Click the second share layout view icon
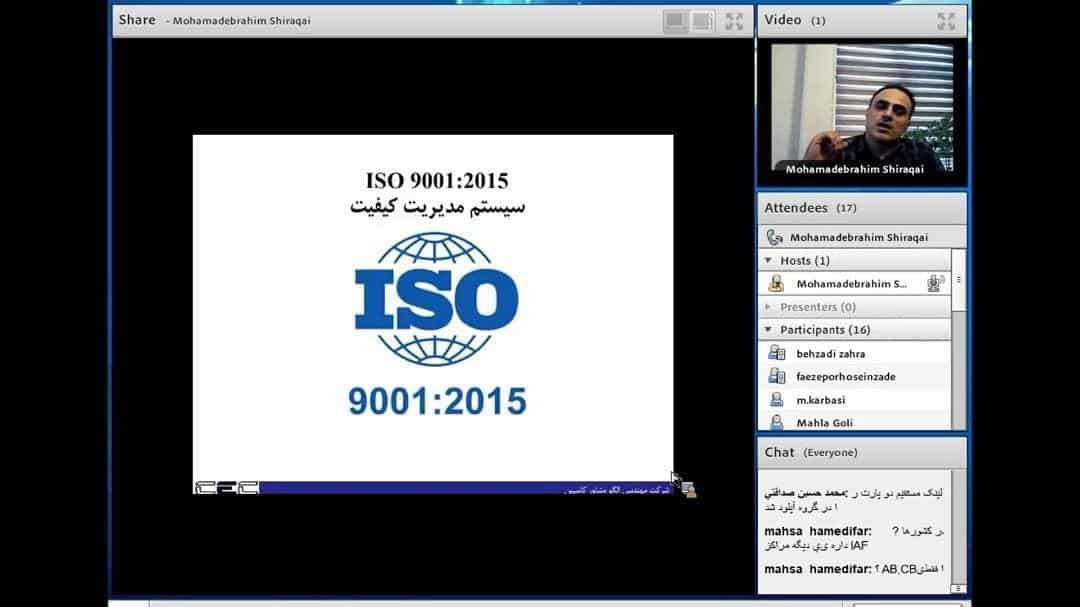The image size is (1080, 607). point(702,21)
